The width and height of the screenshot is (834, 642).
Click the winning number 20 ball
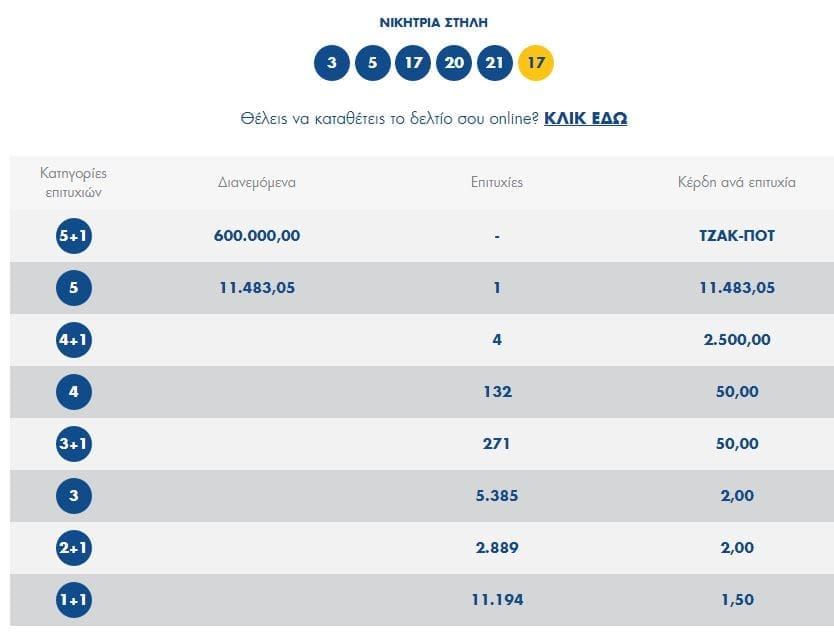[x=454, y=63]
